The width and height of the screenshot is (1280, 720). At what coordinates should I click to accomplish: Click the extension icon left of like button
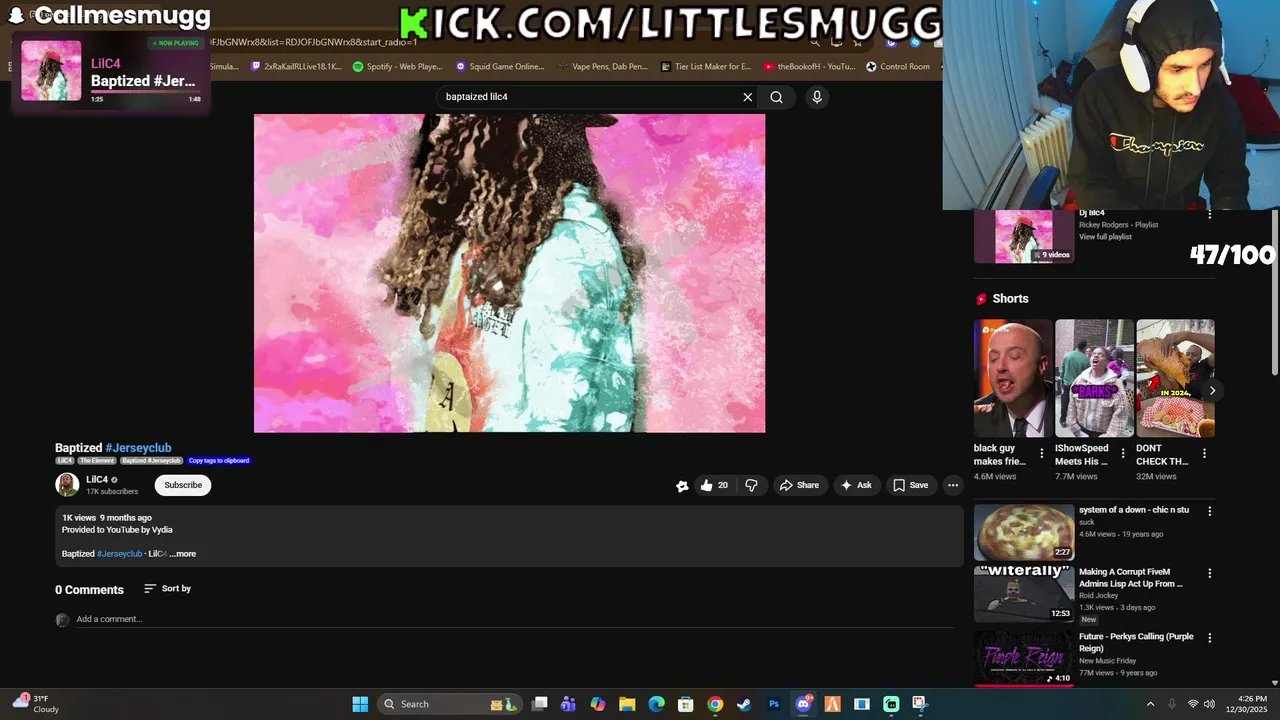pyautogui.click(x=682, y=486)
